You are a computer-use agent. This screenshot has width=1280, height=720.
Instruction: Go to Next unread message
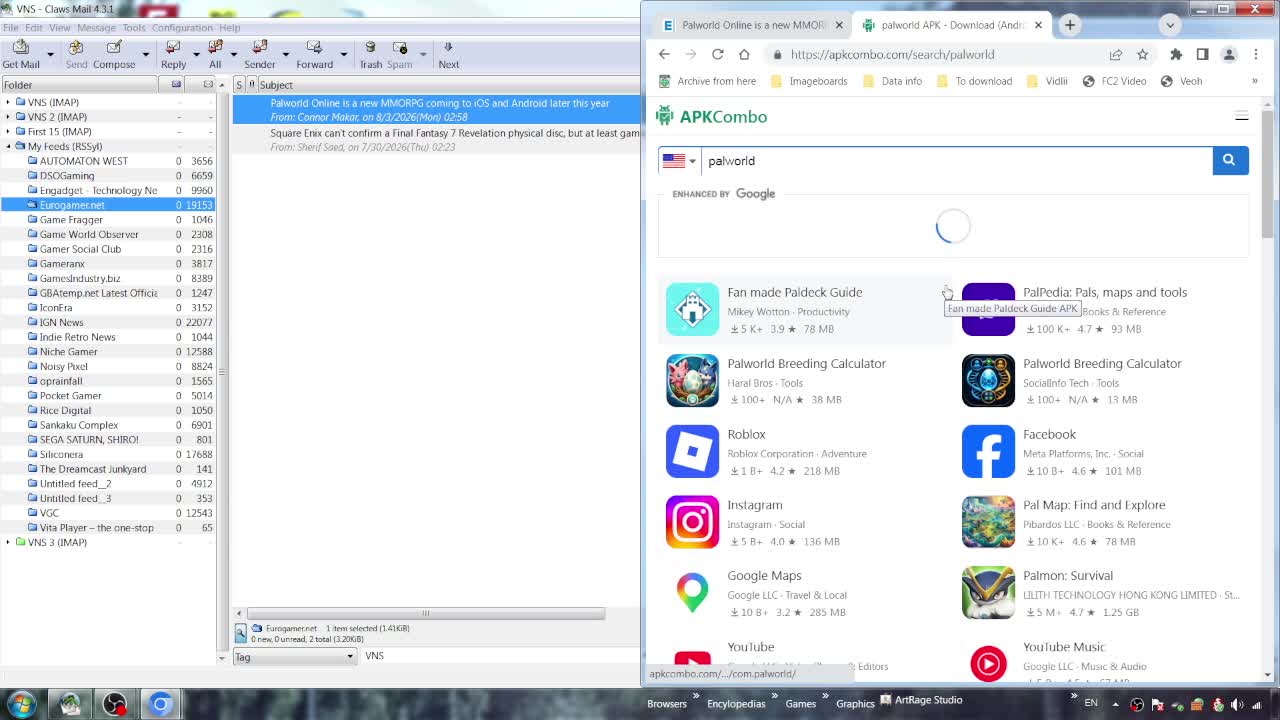[x=448, y=54]
